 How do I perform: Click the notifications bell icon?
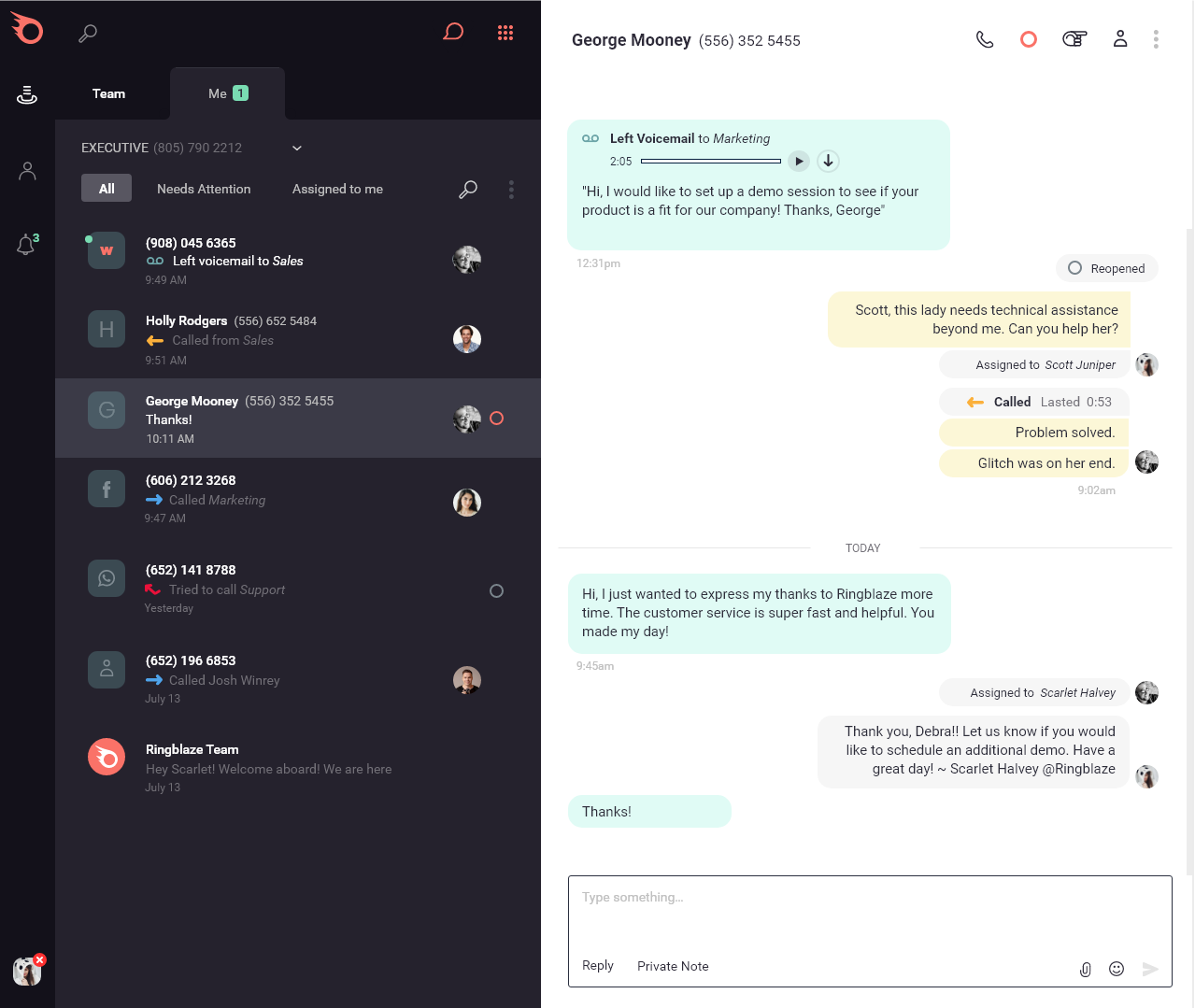[26, 245]
